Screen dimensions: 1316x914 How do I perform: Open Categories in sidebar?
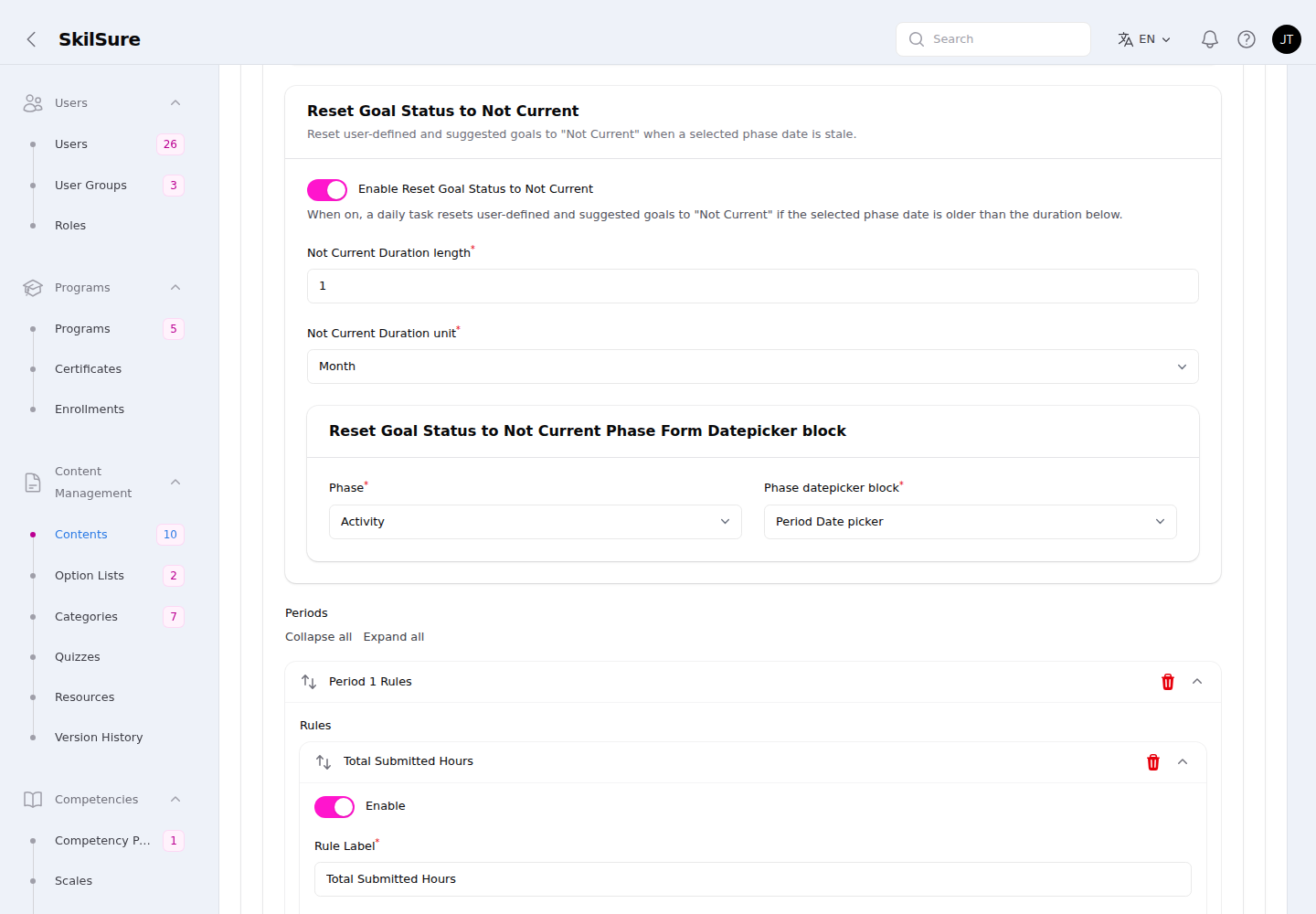tap(86, 617)
